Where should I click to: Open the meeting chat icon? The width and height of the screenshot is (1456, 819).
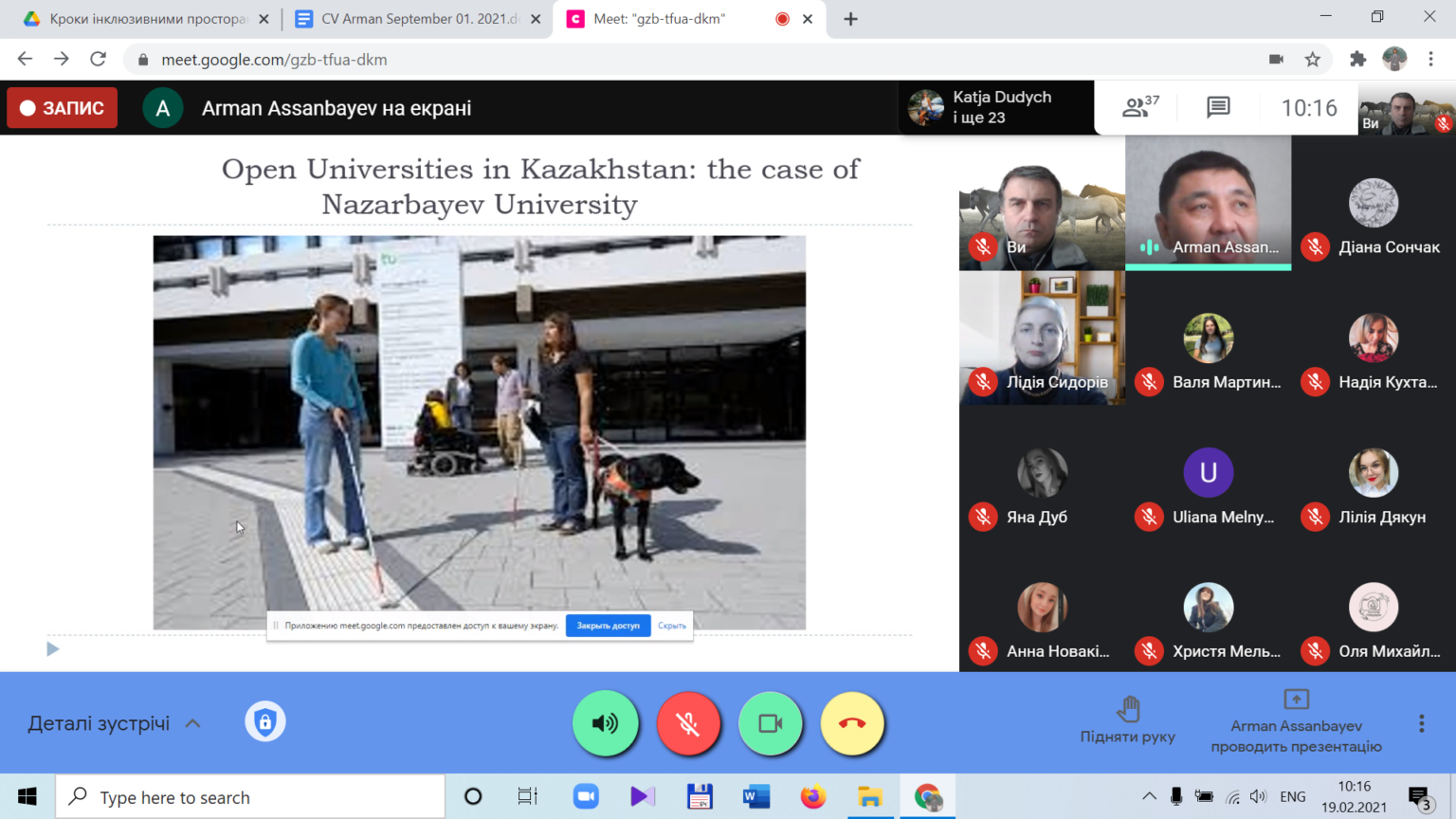1218,107
